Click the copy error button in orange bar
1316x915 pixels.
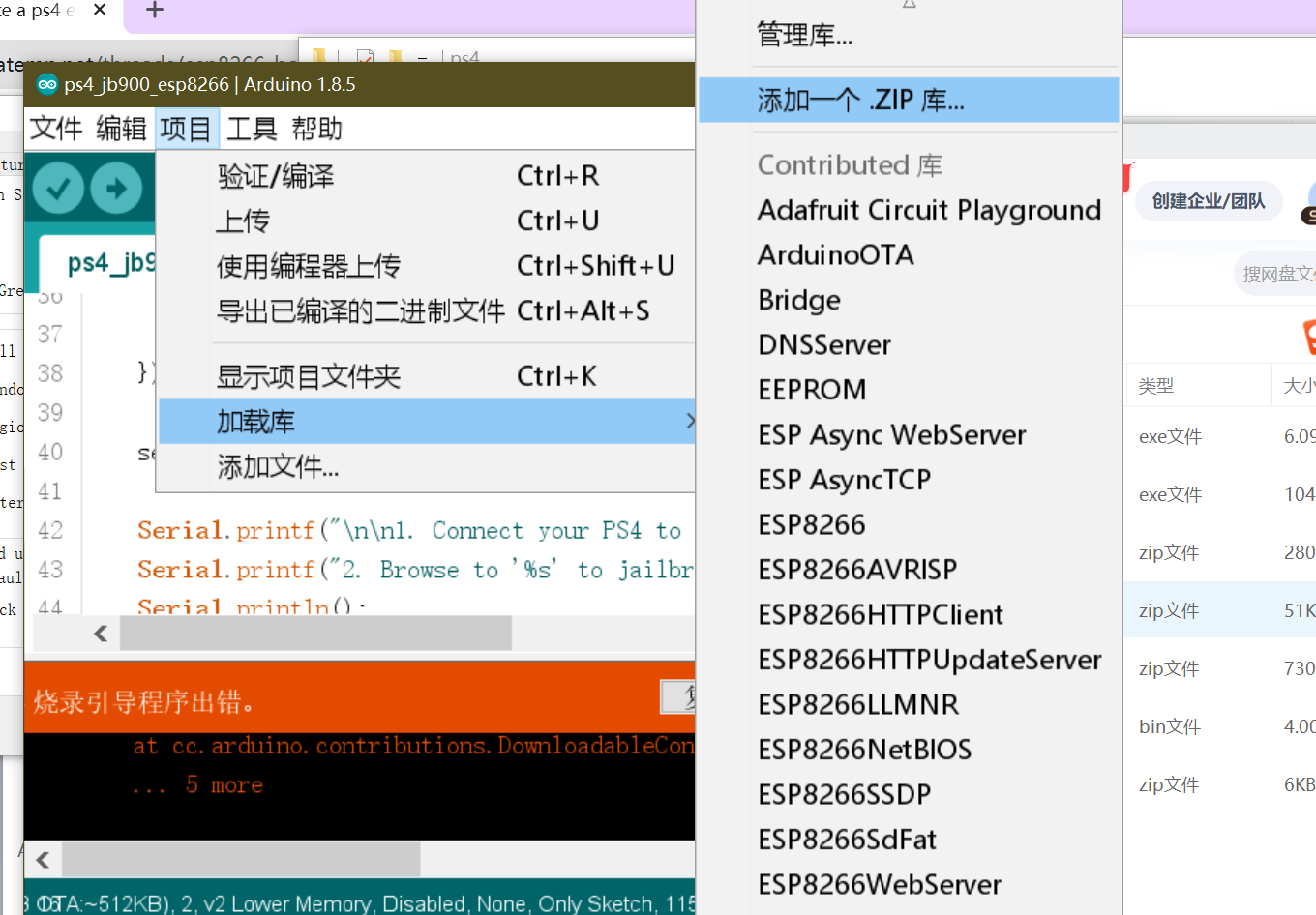coord(678,697)
